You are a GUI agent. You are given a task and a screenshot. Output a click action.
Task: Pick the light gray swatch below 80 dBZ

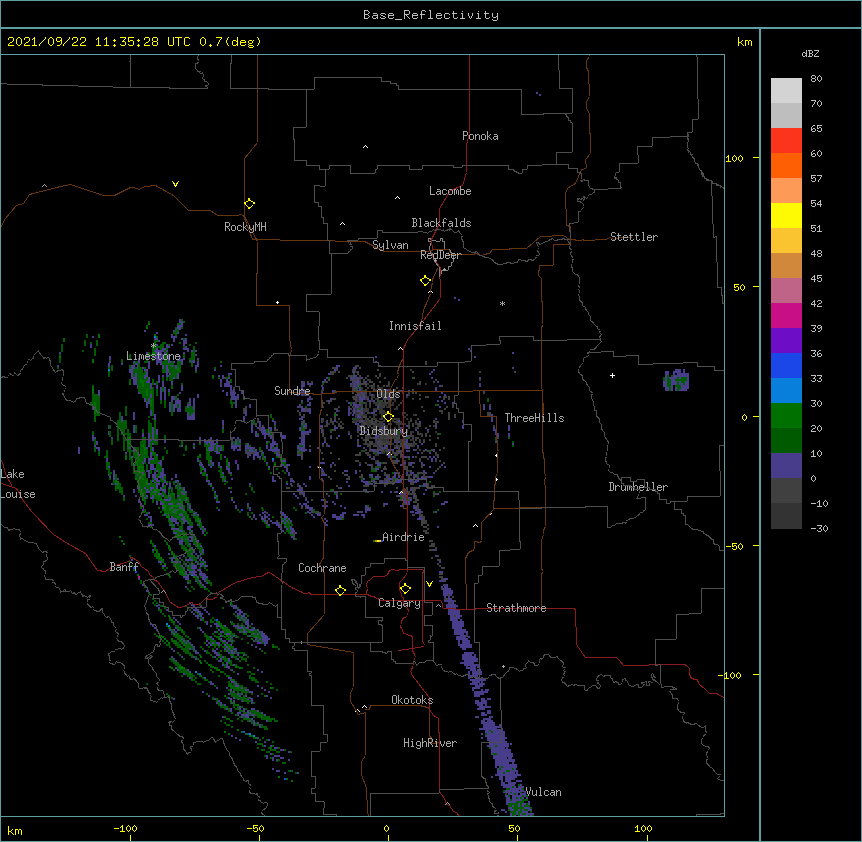[786, 90]
